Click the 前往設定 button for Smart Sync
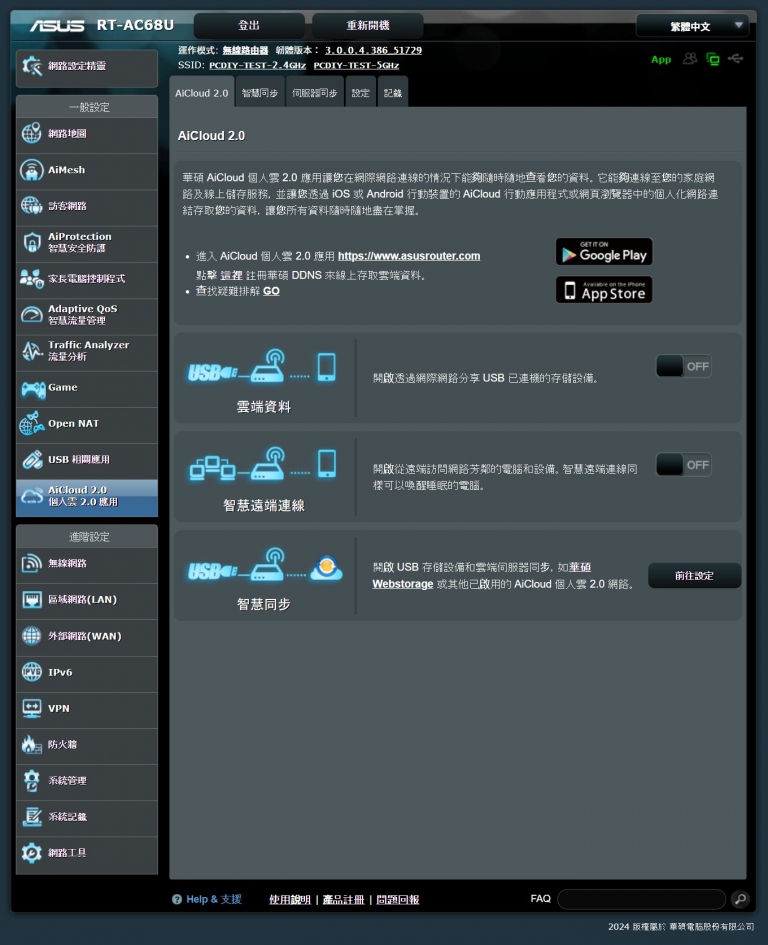This screenshot has height=945, width=768. pos(694,576)
